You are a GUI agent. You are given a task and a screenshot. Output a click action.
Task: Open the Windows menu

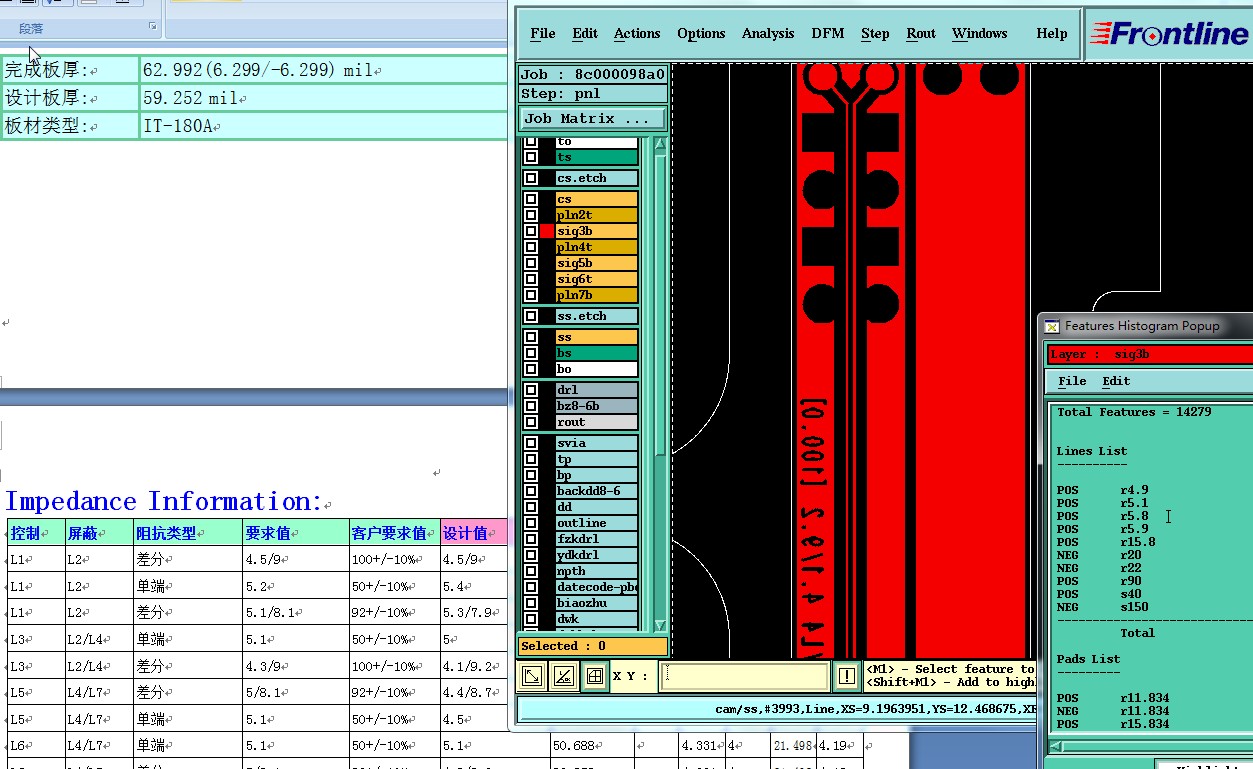pos(980,34)
